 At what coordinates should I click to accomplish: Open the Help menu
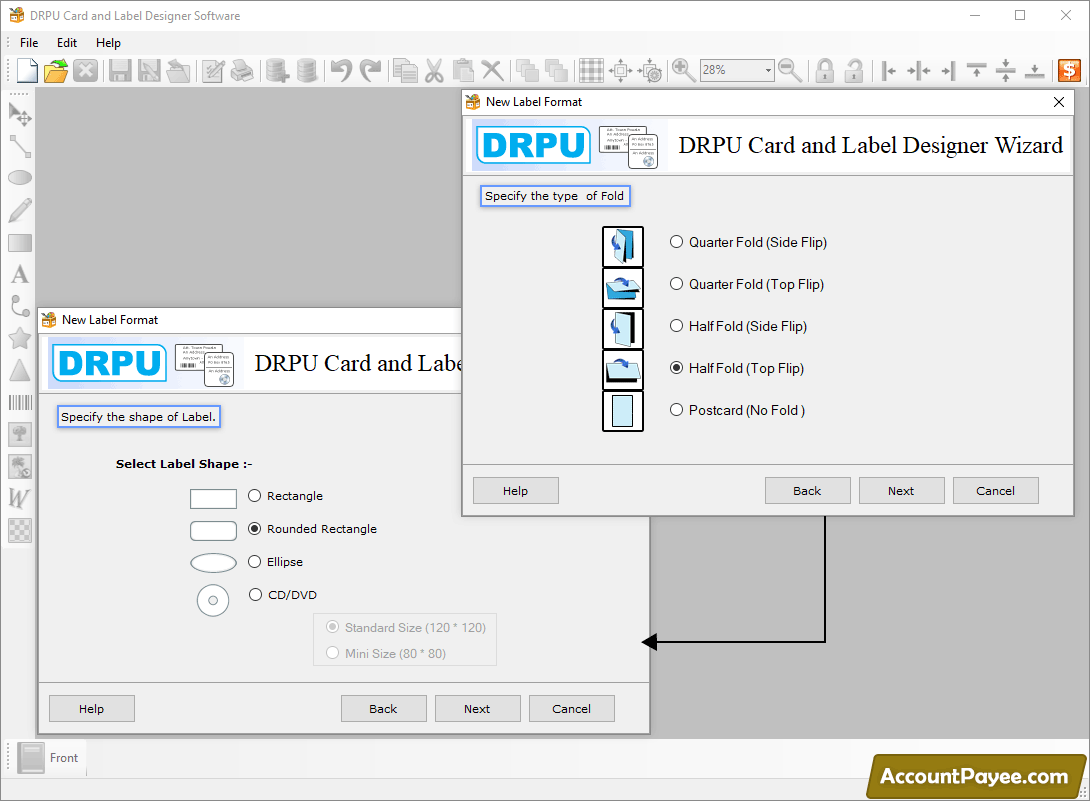click(x=108, y=42)
